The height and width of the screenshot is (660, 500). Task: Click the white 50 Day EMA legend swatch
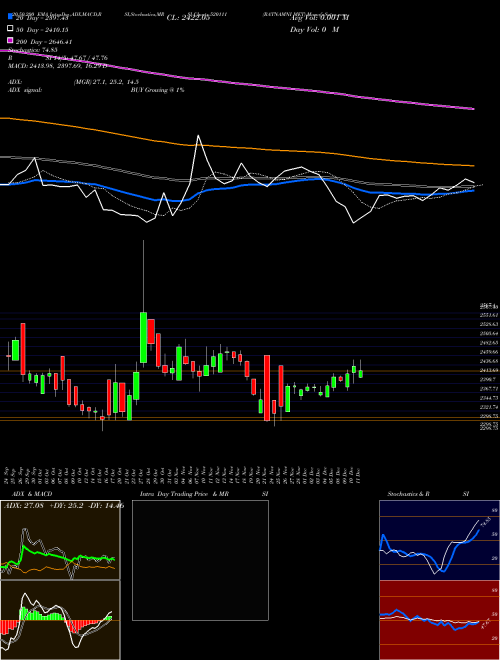click(10, 29)
